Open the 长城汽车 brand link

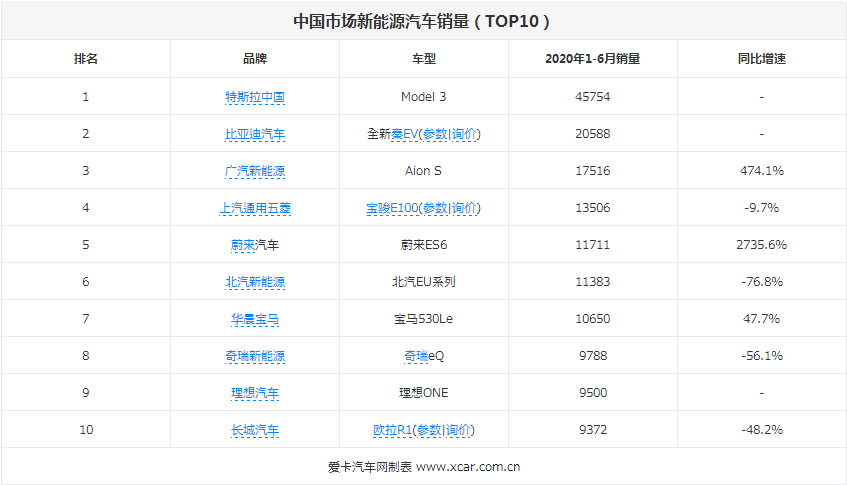point(255,430)
